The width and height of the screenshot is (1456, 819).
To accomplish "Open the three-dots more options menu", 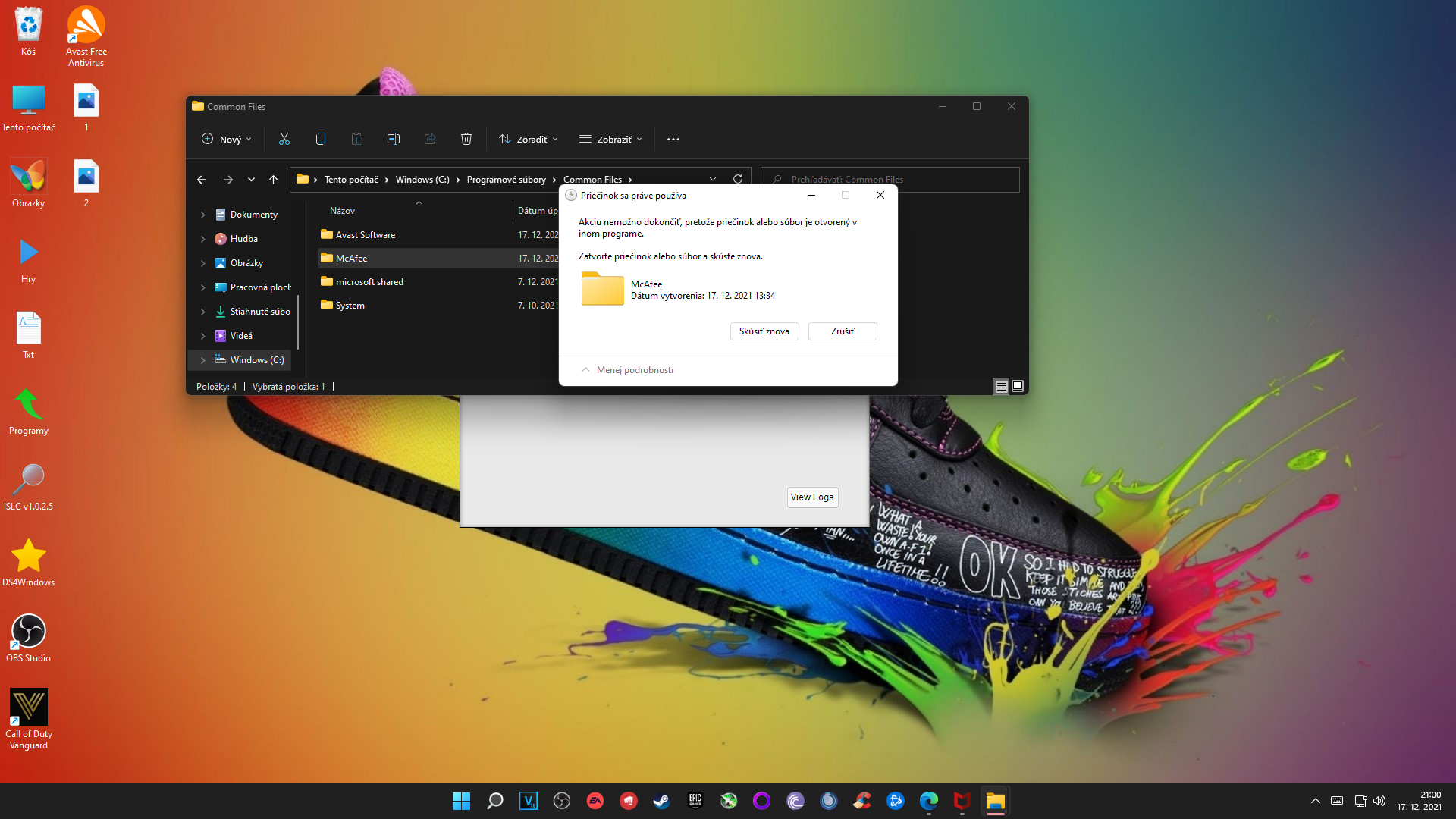I will [x=673, y=139].
